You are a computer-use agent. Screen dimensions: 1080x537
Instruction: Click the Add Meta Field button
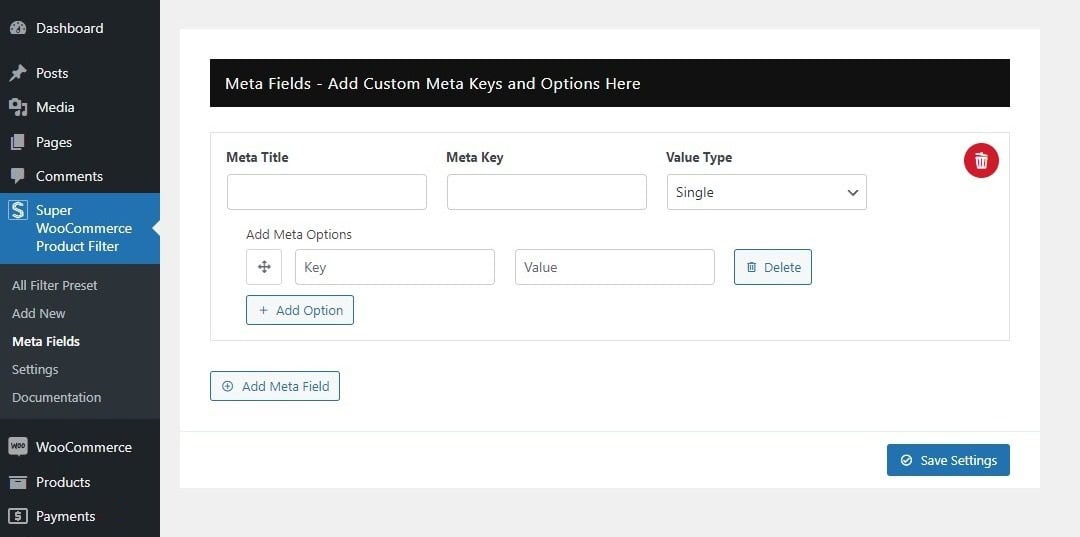(275, 386)
